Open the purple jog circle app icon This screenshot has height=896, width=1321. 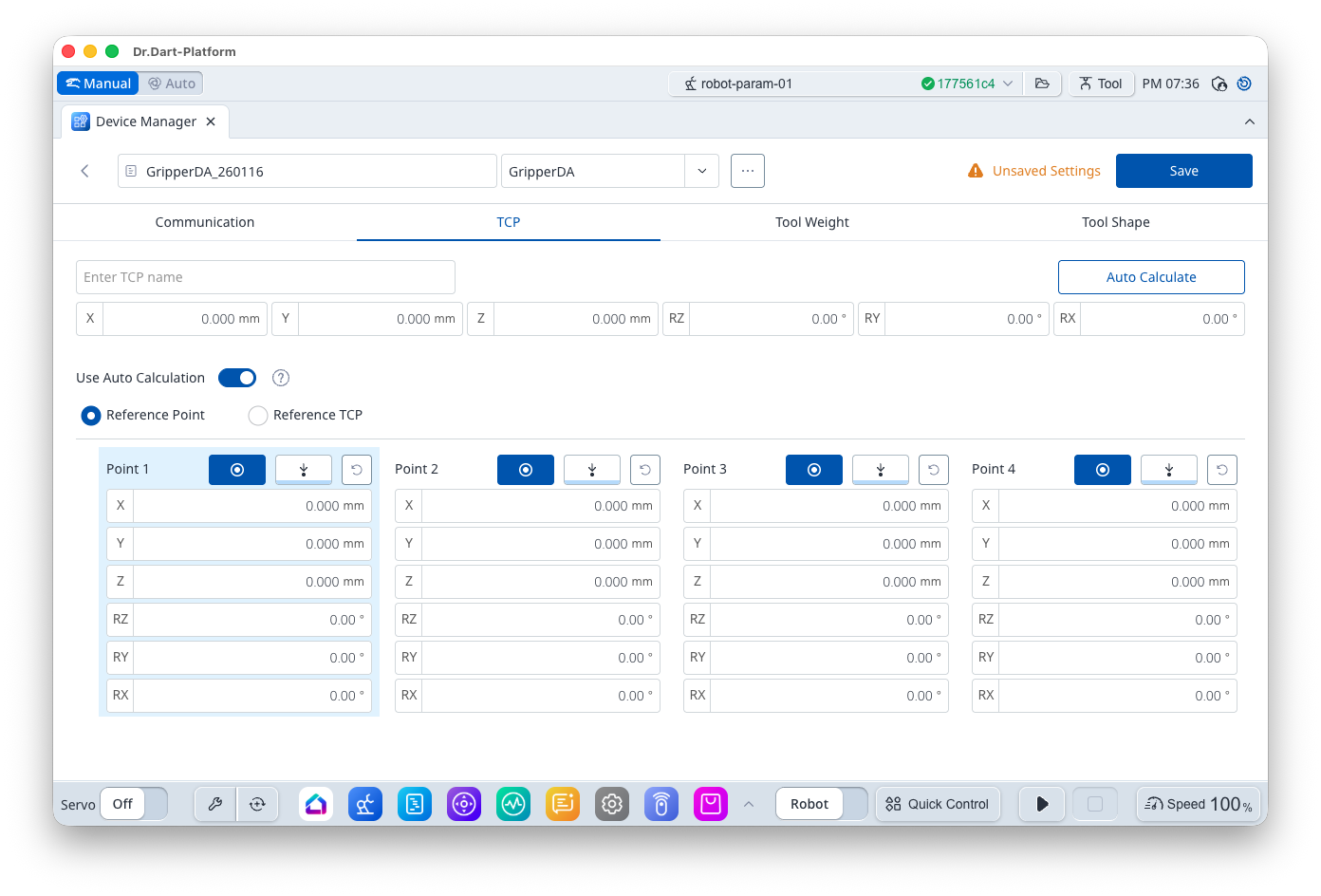[x=464, y=804]
